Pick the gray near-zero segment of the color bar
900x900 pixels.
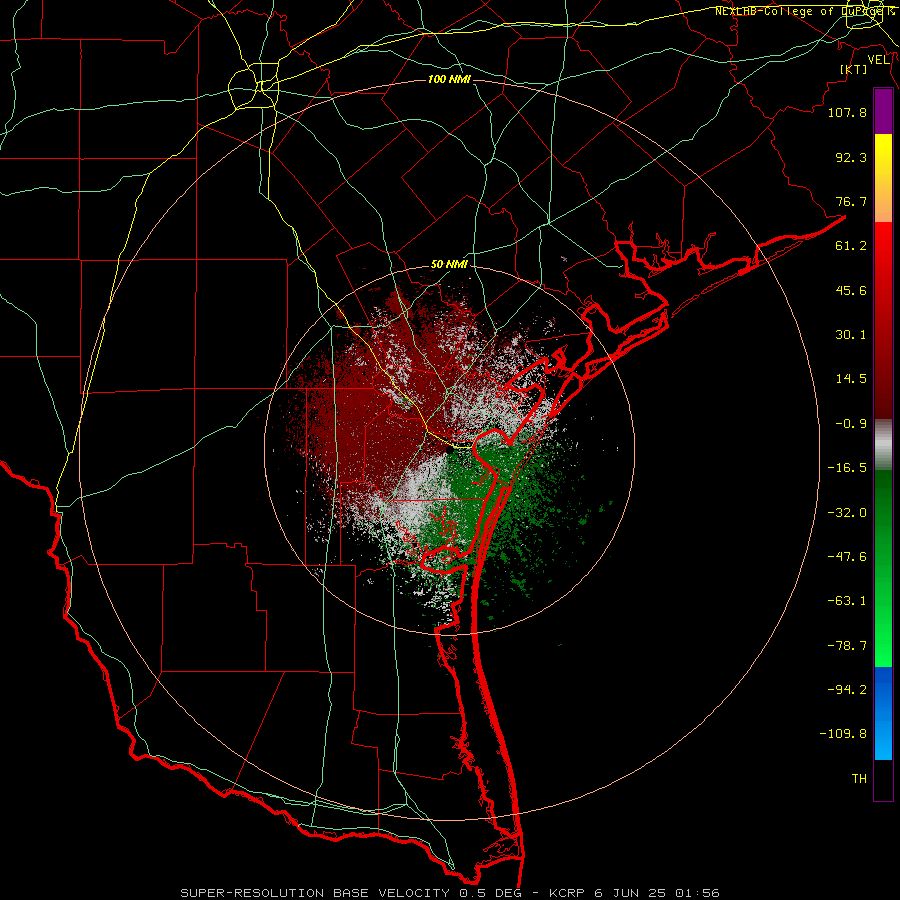(x=883, y=445)
